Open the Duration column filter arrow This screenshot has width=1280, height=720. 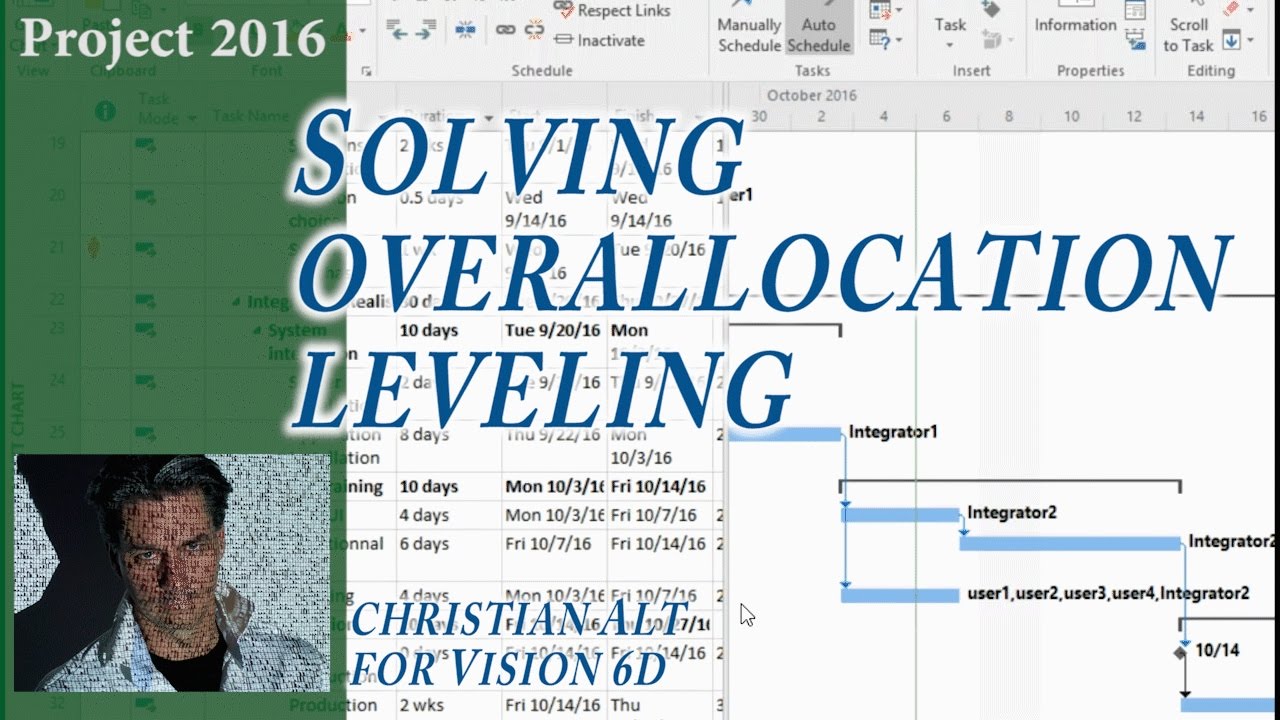coord(488,118)
